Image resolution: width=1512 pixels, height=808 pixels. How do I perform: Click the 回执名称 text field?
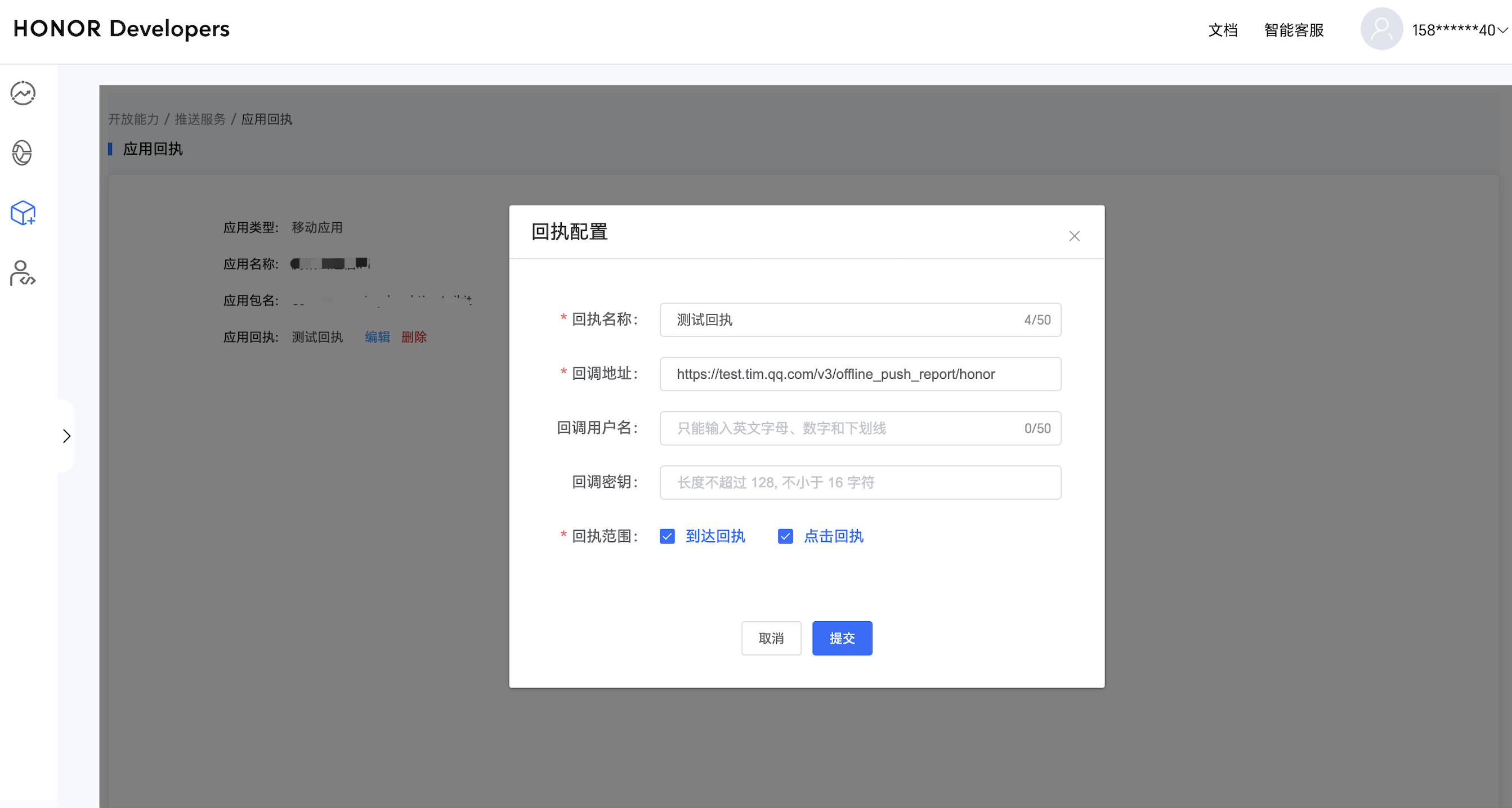tap(845, 320)
